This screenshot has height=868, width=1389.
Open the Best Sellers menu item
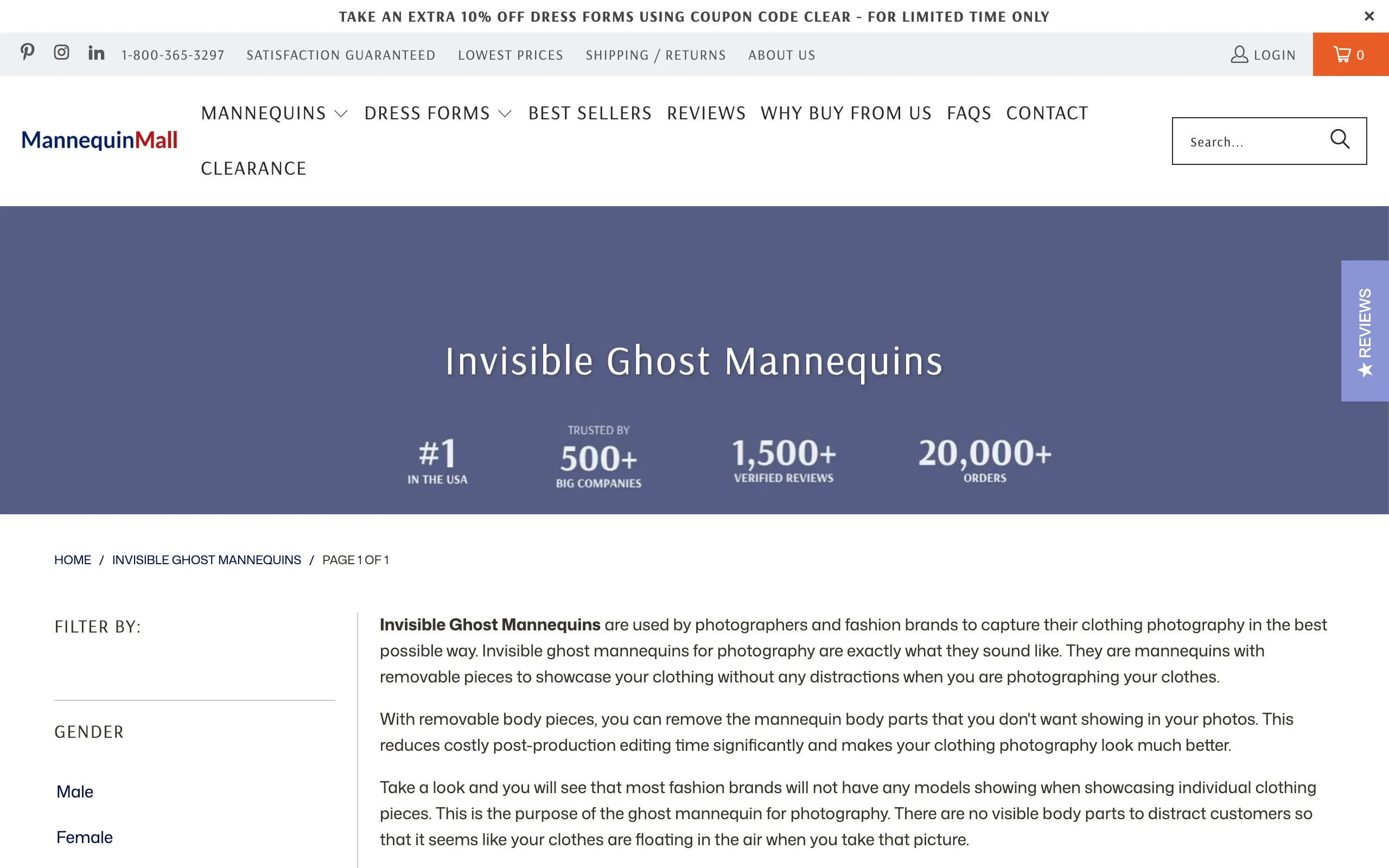(590, 113)
